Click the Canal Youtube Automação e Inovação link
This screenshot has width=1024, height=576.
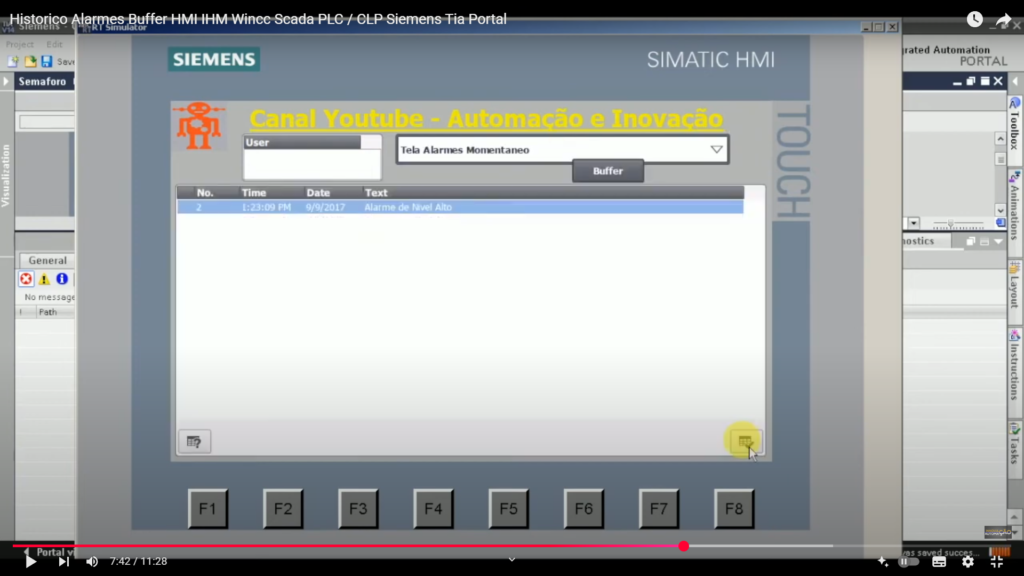tap(487, 119)
